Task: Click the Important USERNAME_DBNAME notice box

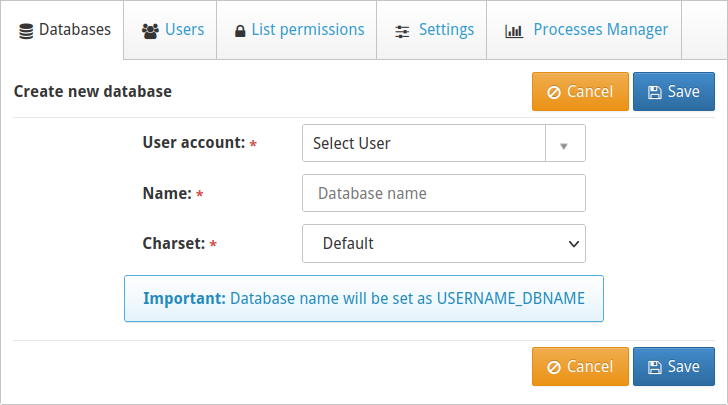Action: click(363, 298)
